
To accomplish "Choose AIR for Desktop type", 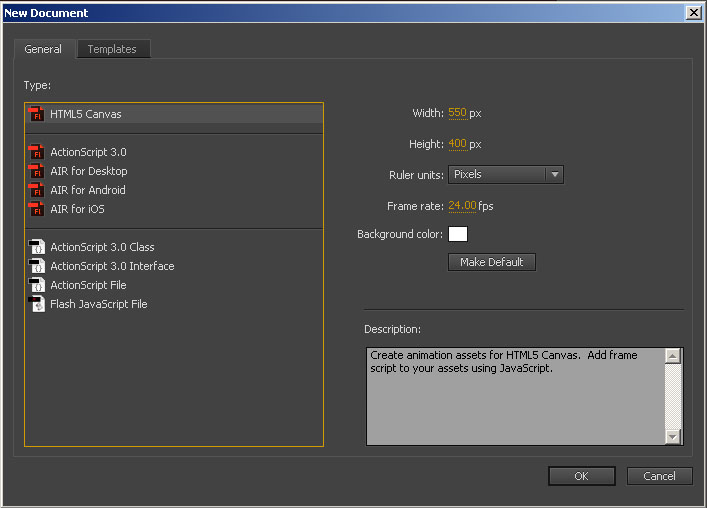I will tap(174, 171).
